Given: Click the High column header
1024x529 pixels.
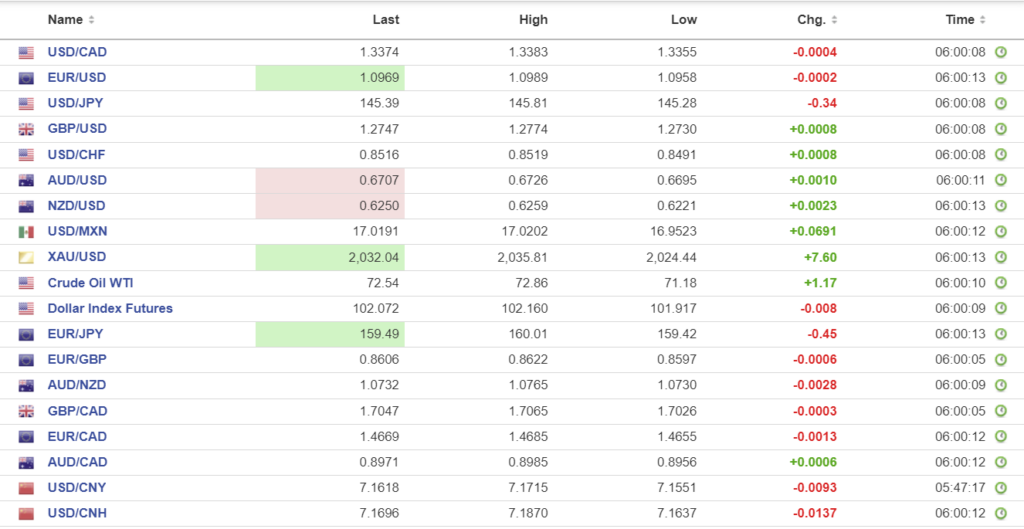Looking at the screenshot, I should click(533, 20).
